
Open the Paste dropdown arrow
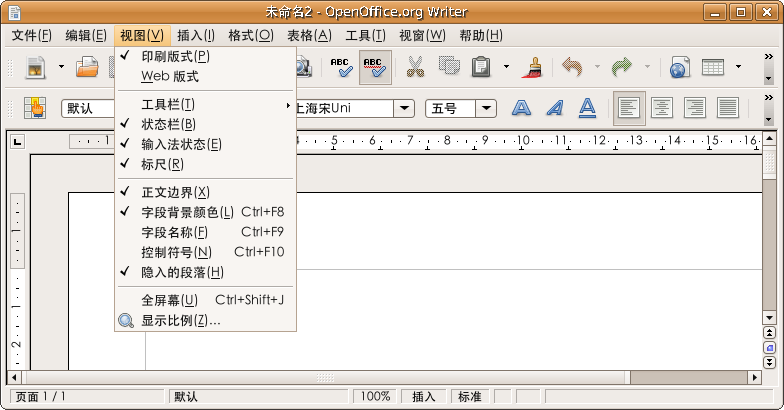(x=506, y=66)
